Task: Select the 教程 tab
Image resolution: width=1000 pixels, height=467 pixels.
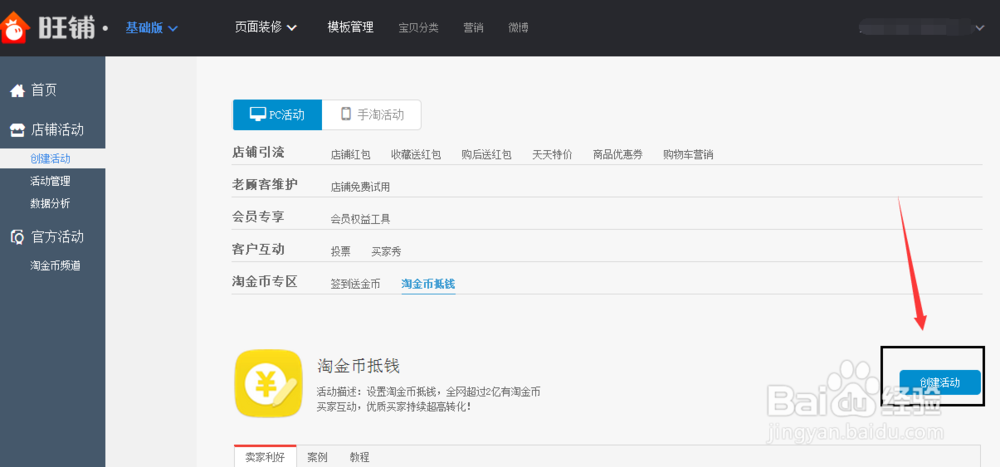Action: pos(360,457)
